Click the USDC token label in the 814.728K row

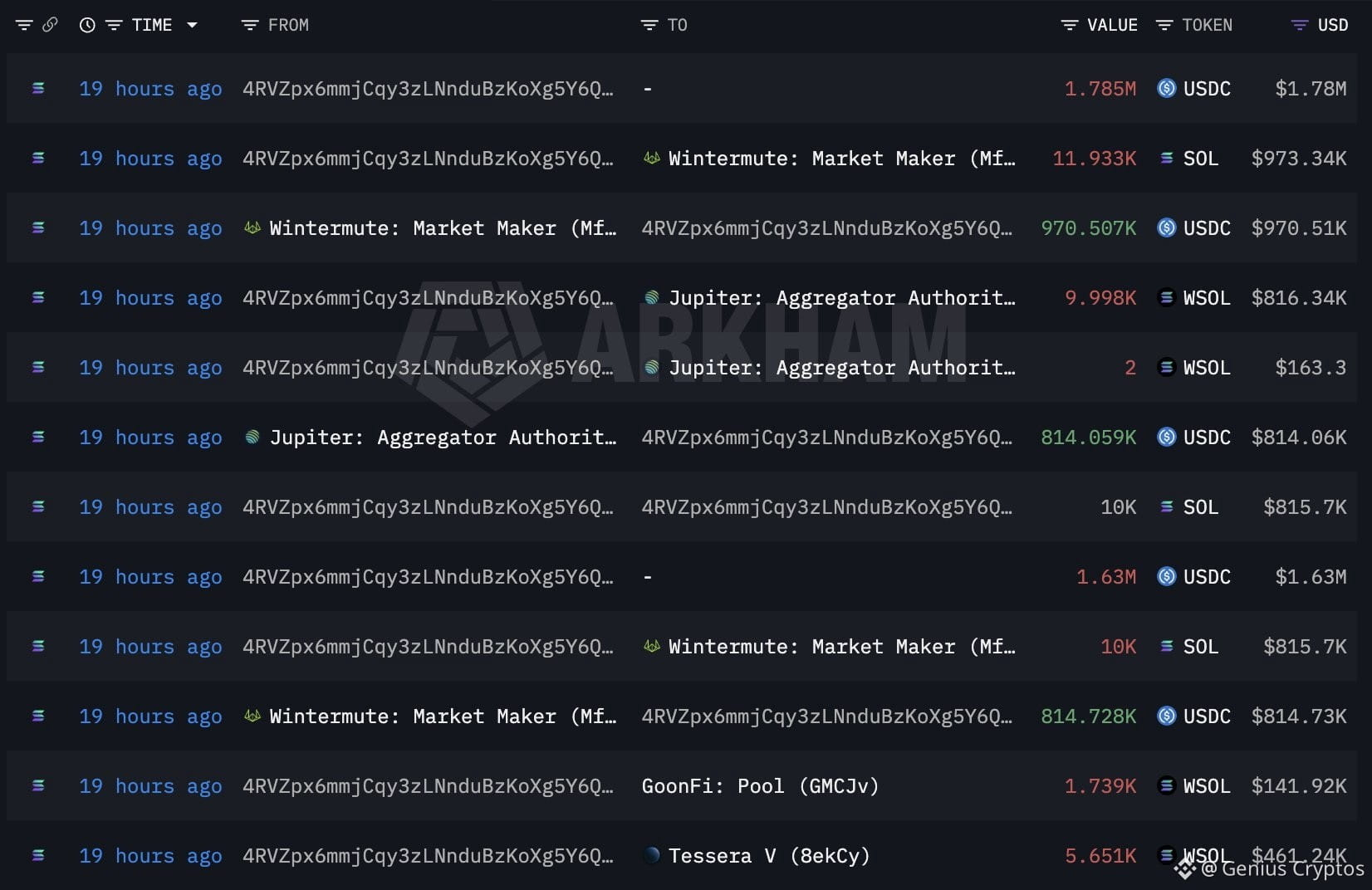[1207, 716]
